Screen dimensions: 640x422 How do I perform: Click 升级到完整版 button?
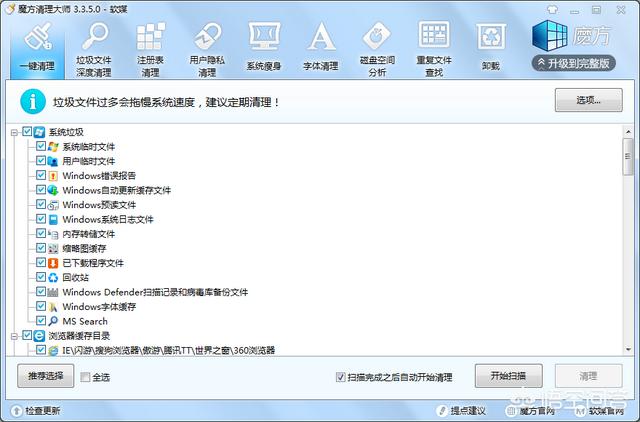(573, 63)
